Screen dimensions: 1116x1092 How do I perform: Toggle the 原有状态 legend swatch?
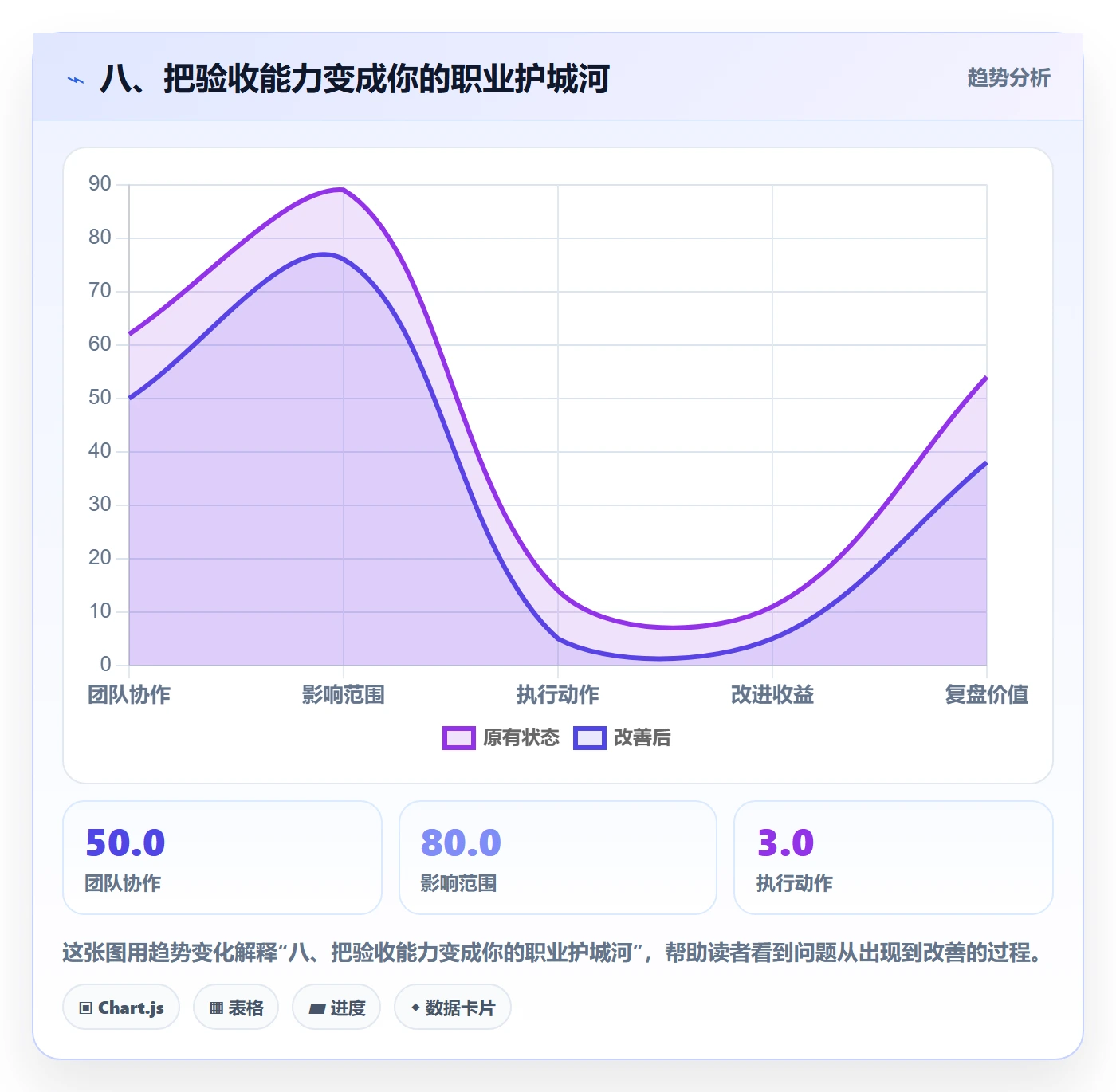pyautogui.click(x=459, y=738)
